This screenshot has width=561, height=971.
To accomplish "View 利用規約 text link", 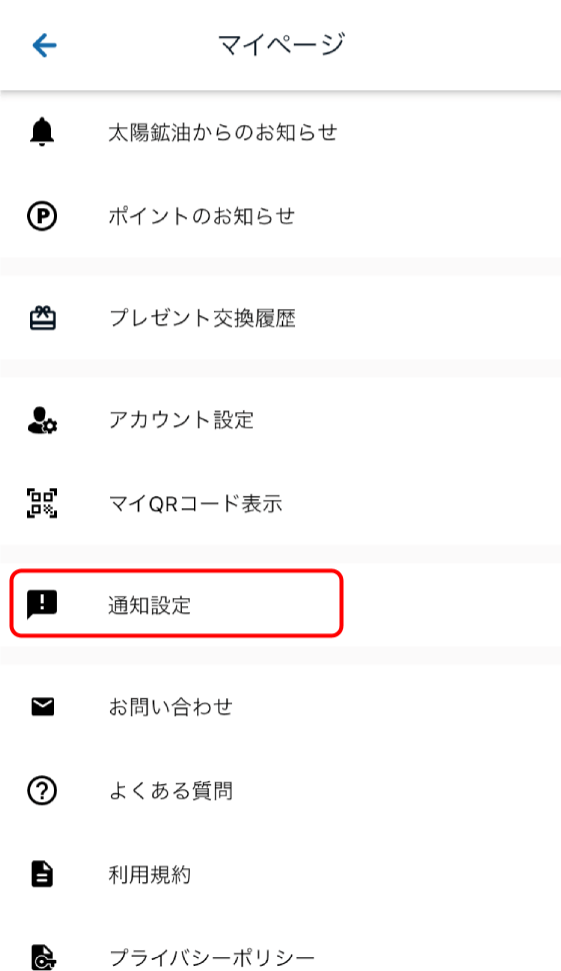I will (150, 874).
